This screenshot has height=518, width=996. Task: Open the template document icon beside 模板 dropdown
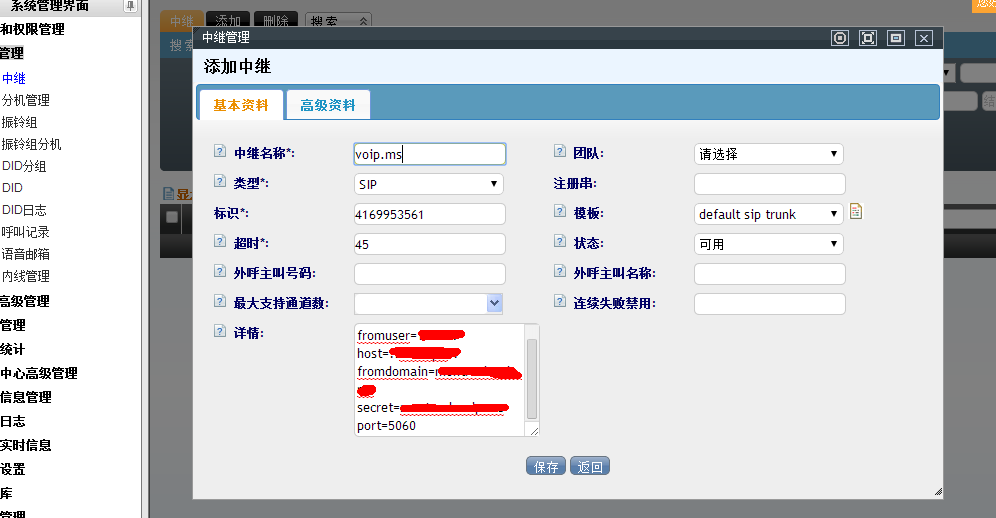coord(856,212)
